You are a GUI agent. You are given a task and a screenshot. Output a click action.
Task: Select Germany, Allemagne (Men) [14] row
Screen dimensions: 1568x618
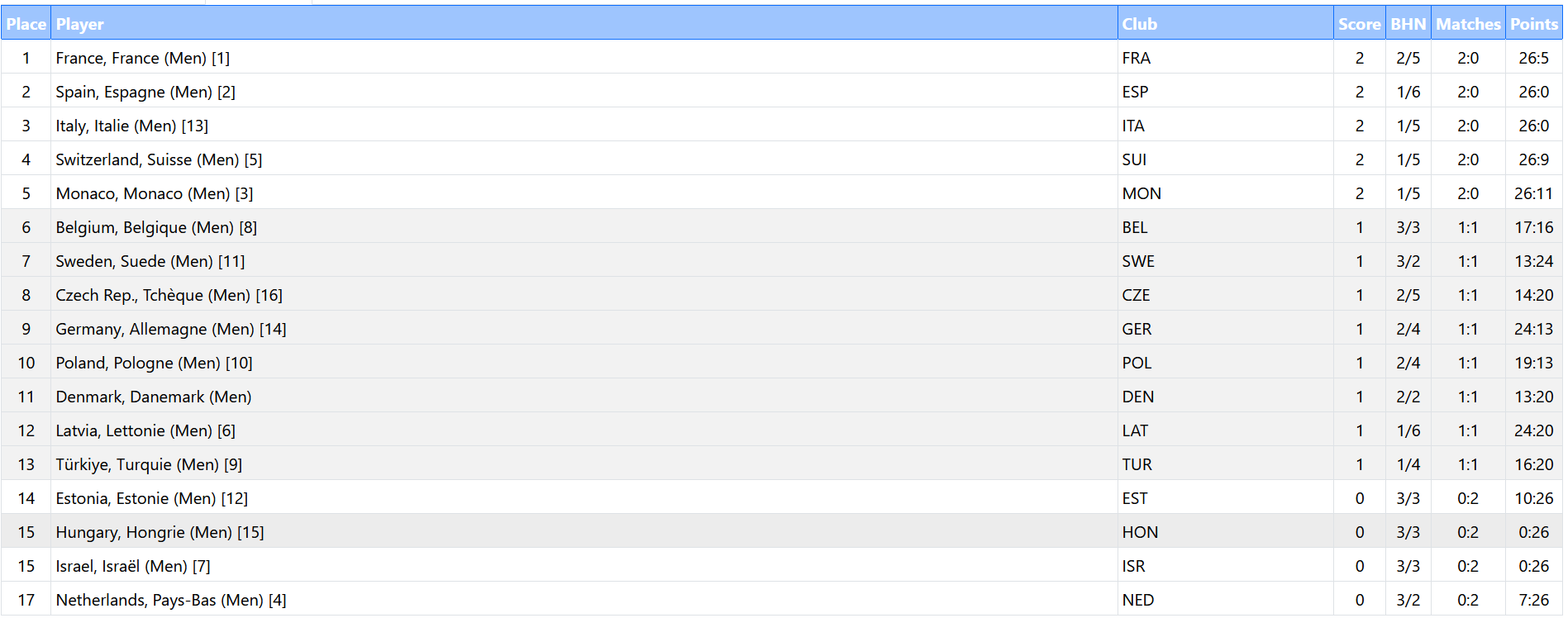(171, 329)
